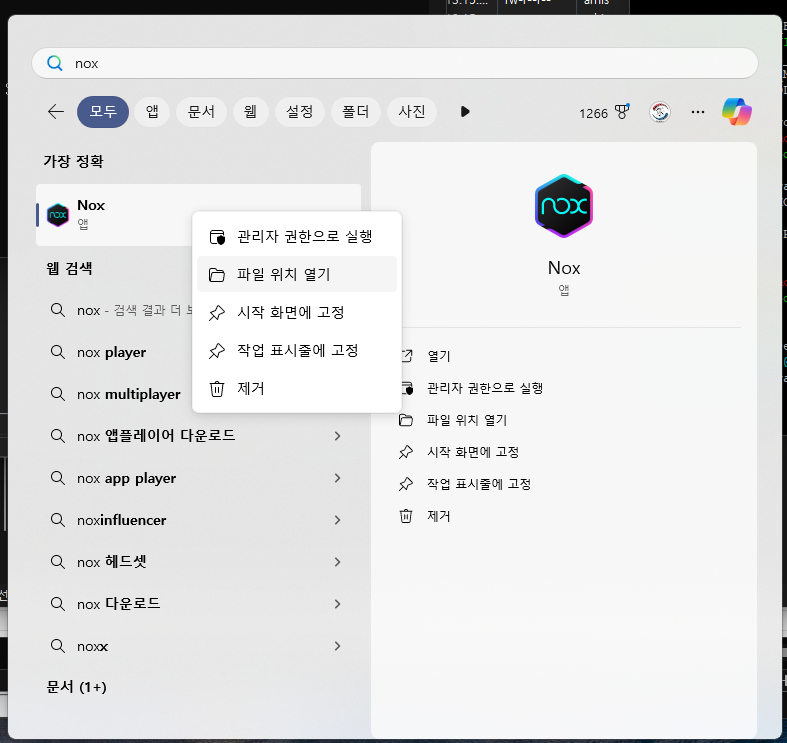This screenshot has width=787, height=743.
Task: Select the 웹 filter tab
Action: click(x=250, y=111)
